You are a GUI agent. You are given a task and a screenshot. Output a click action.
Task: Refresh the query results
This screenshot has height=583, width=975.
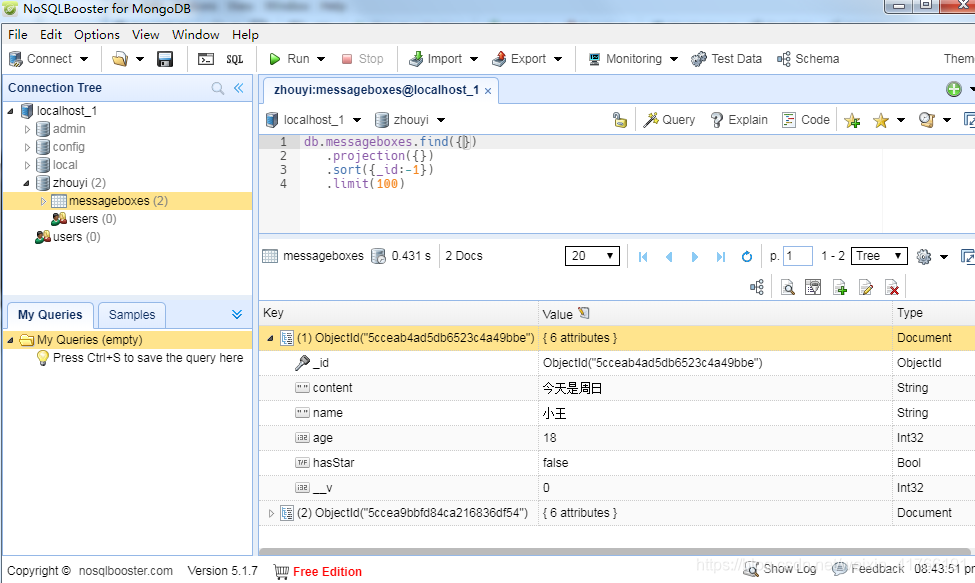(747, 257)
